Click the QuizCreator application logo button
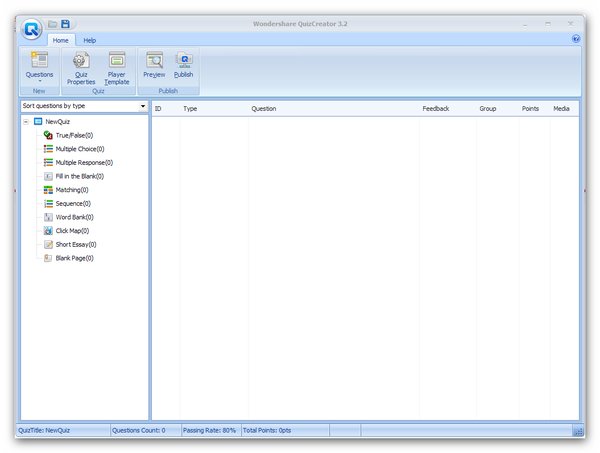This screenshot has width=600, height=453. (x=32, y=28)
